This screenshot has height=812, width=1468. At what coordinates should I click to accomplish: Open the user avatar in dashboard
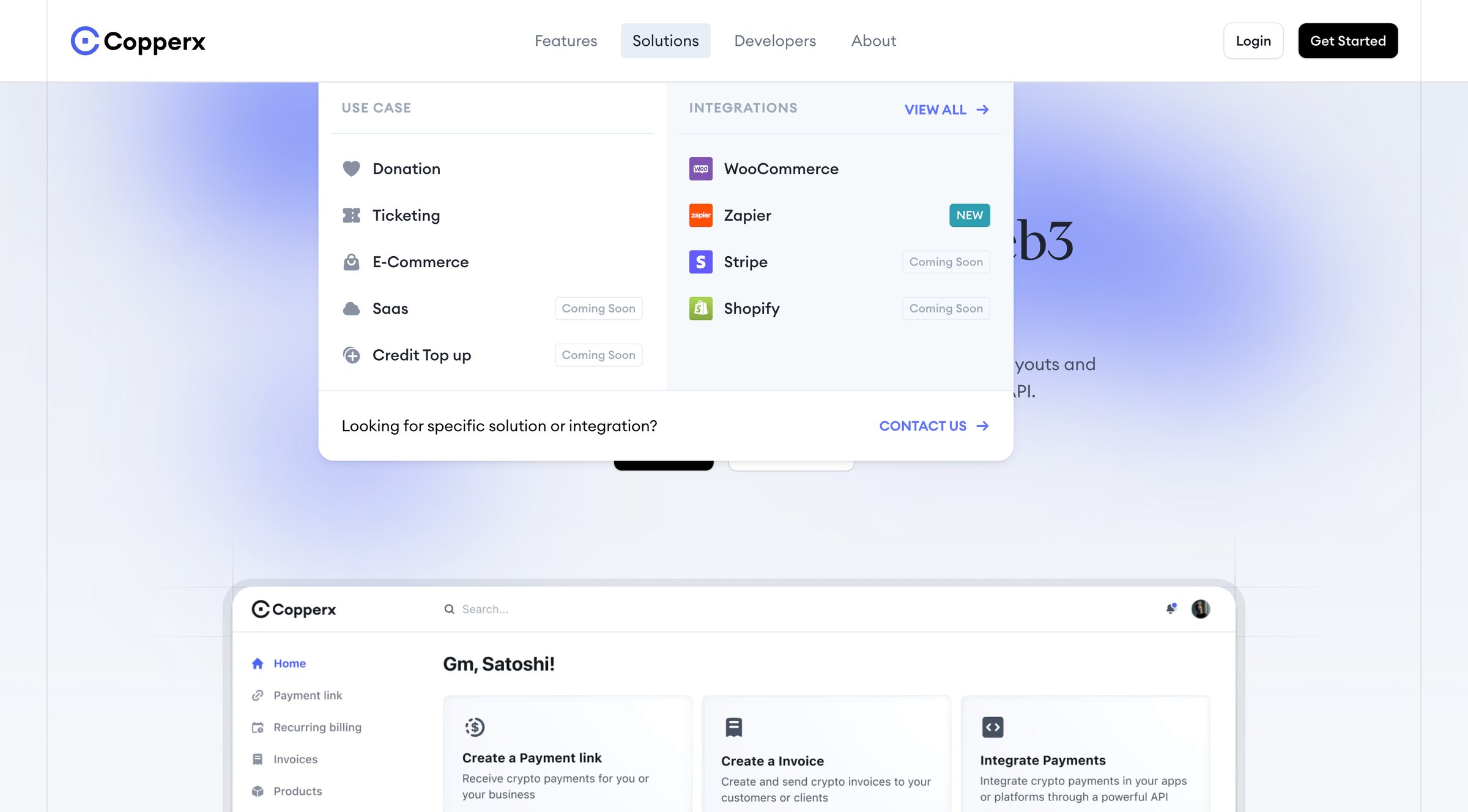tap(1200, 608)
